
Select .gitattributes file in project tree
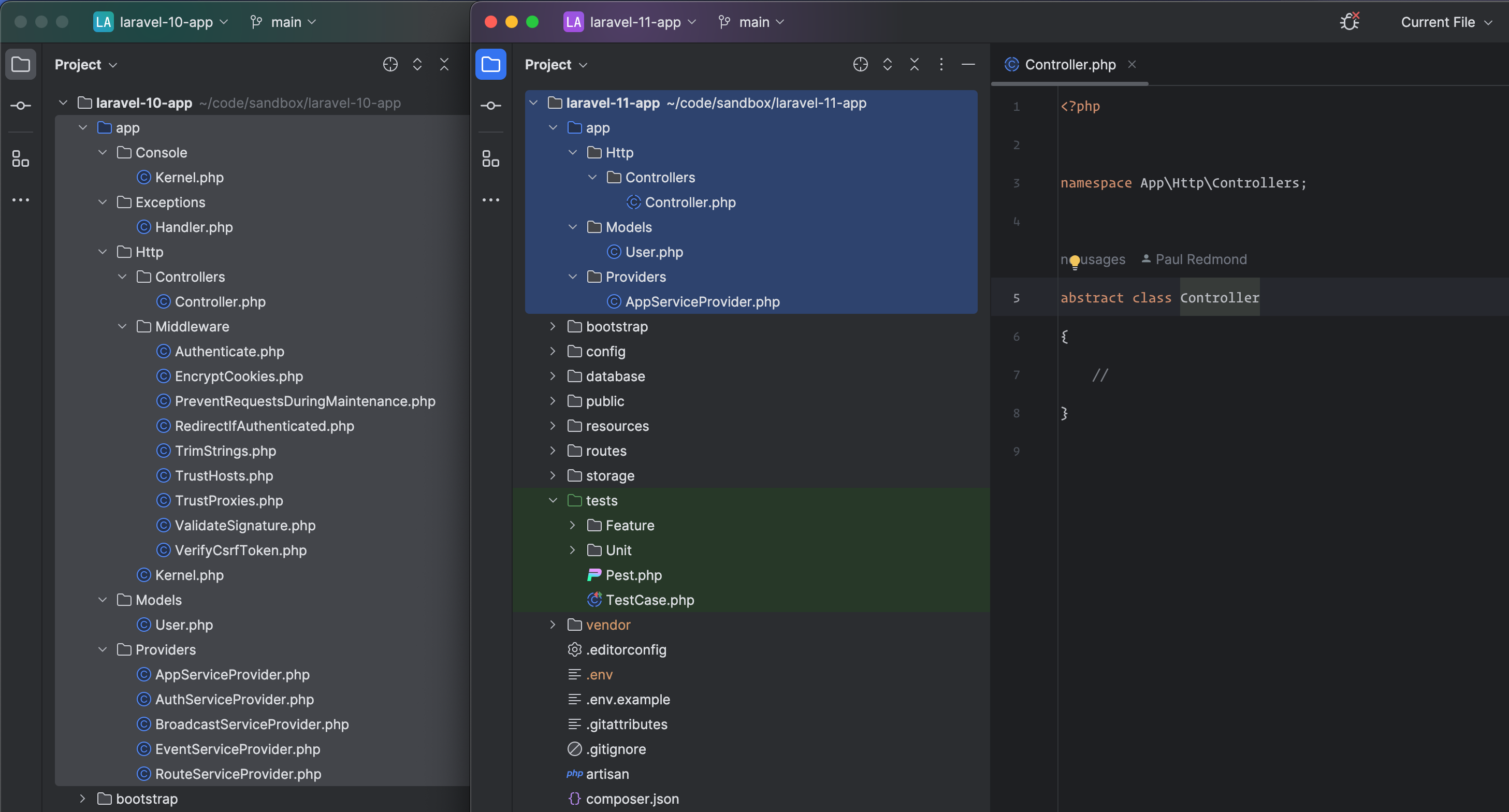point(617,724)
